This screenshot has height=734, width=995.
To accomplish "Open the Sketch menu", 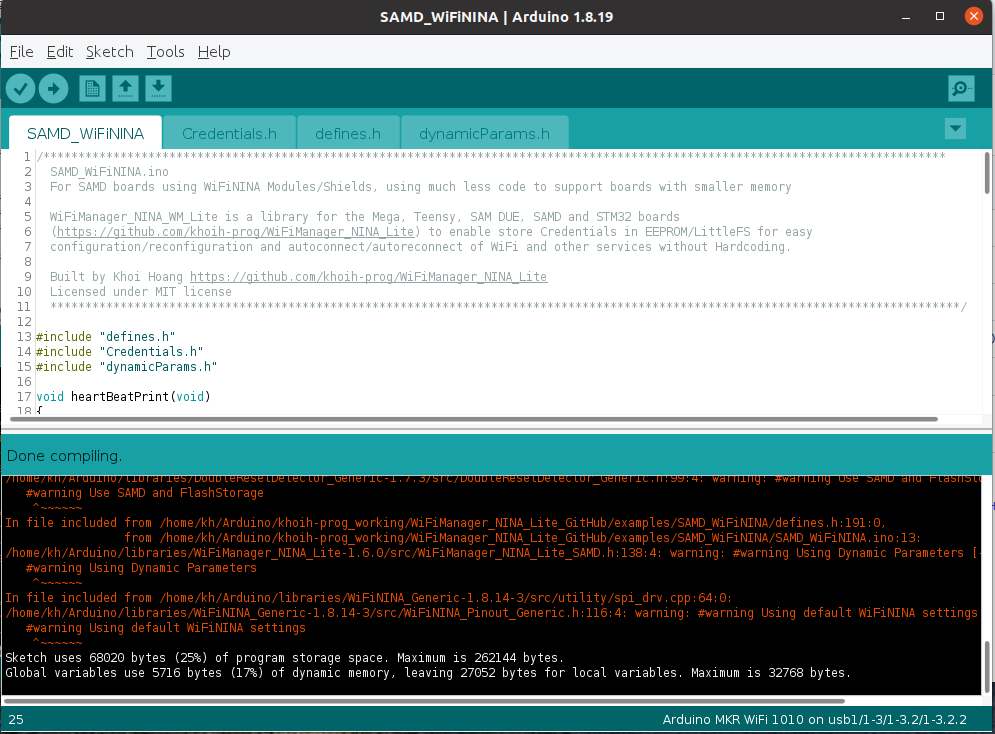I will (109, 51).
